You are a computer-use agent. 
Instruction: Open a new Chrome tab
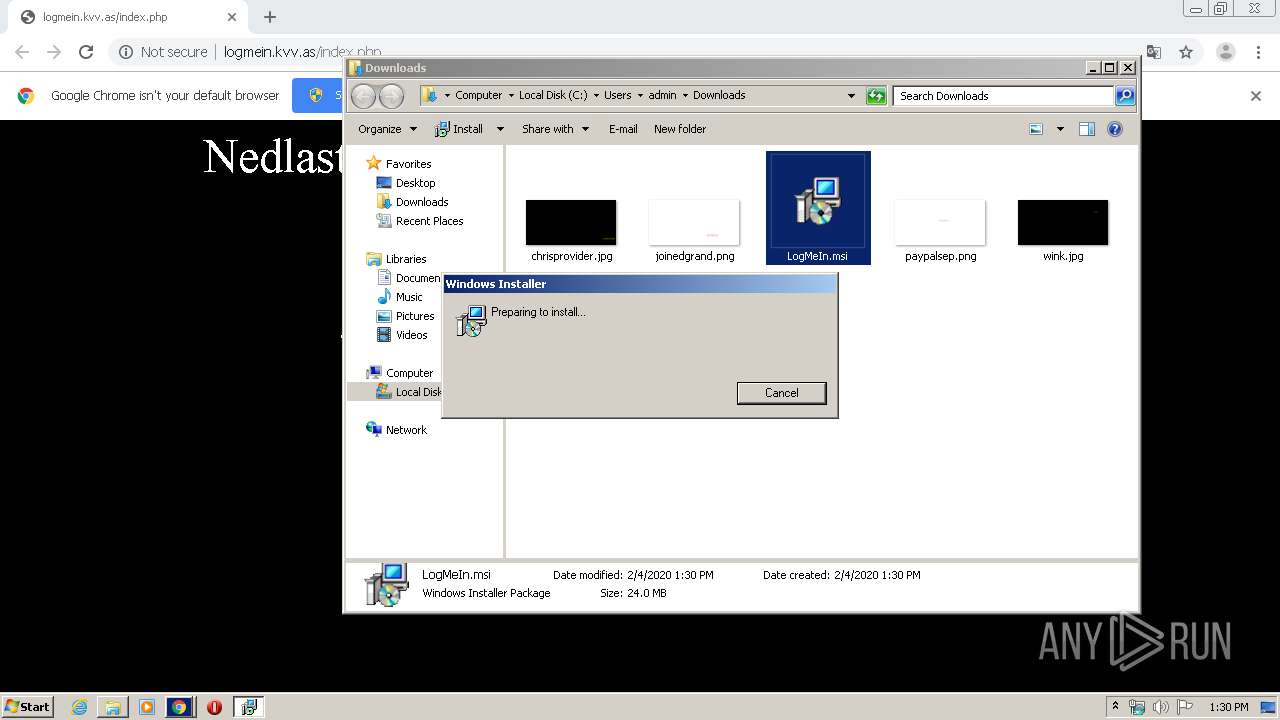pyautogui.click(x=270, y=17)
